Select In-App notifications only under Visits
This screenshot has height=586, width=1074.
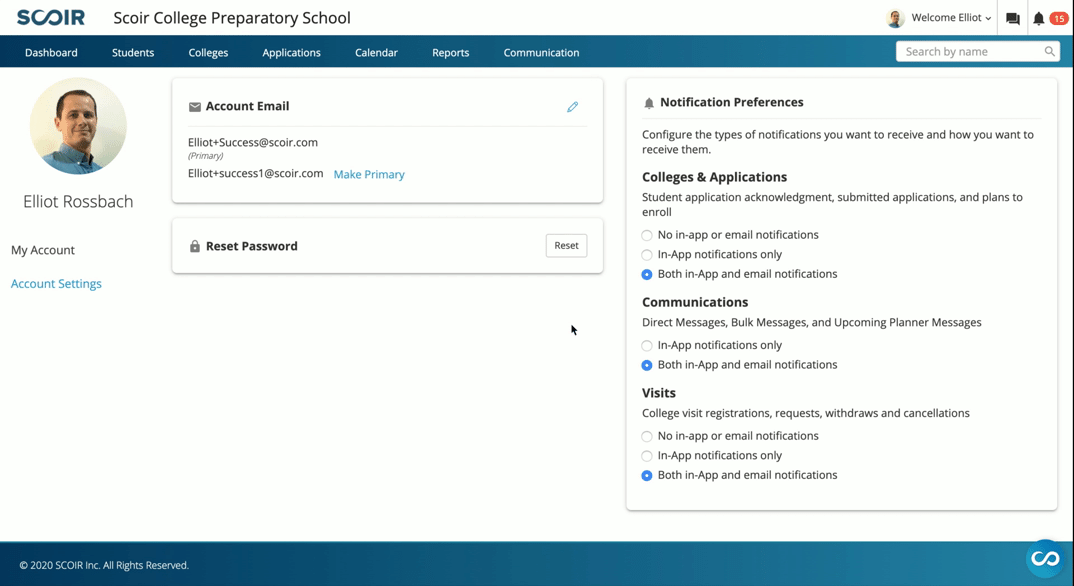[647, 456]
